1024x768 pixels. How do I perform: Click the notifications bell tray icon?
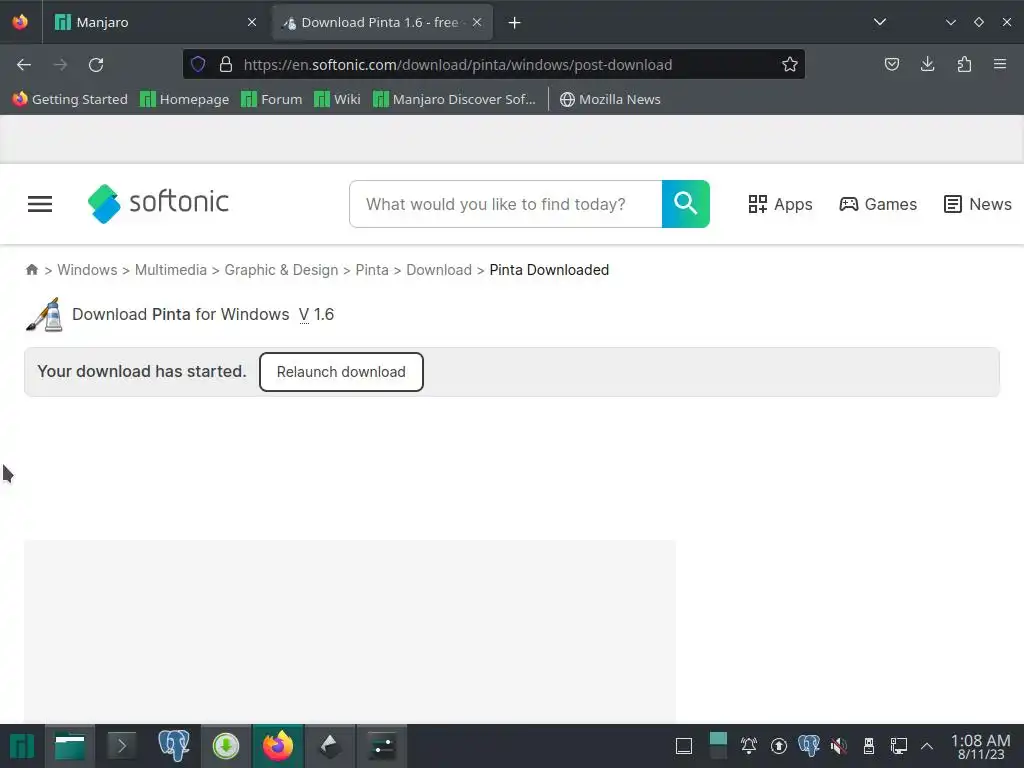click(x=749, y=746)
